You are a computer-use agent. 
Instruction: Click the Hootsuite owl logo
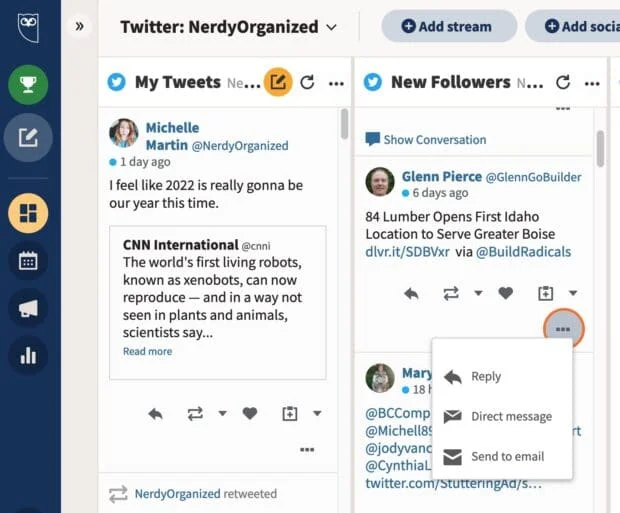[28, 27]
